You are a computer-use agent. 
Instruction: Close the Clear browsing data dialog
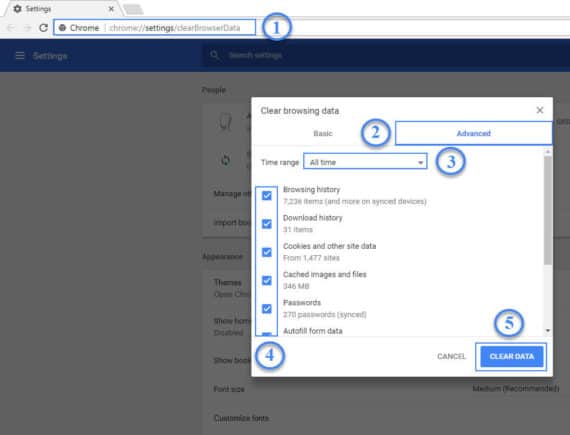[x=540, y=110]
